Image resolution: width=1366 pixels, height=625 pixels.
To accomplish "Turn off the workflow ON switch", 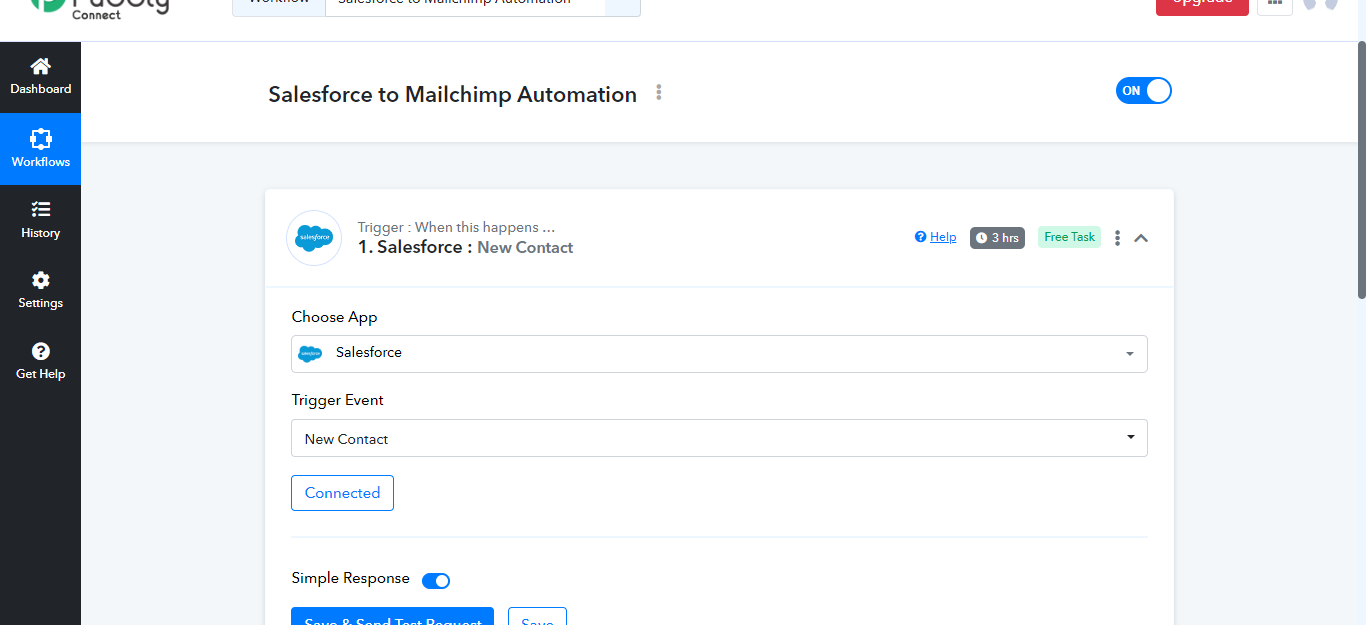I will (x=1143, y=91).
